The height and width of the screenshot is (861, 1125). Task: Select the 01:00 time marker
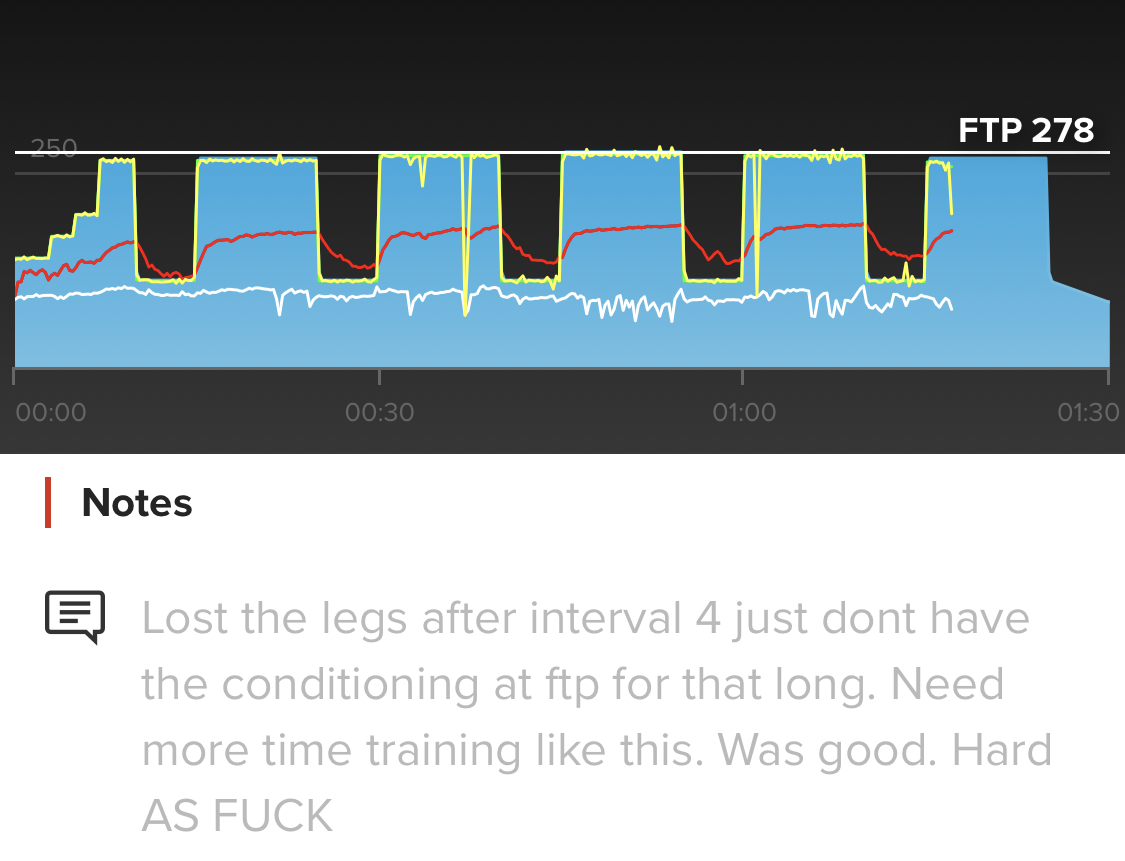click(744, 411)
